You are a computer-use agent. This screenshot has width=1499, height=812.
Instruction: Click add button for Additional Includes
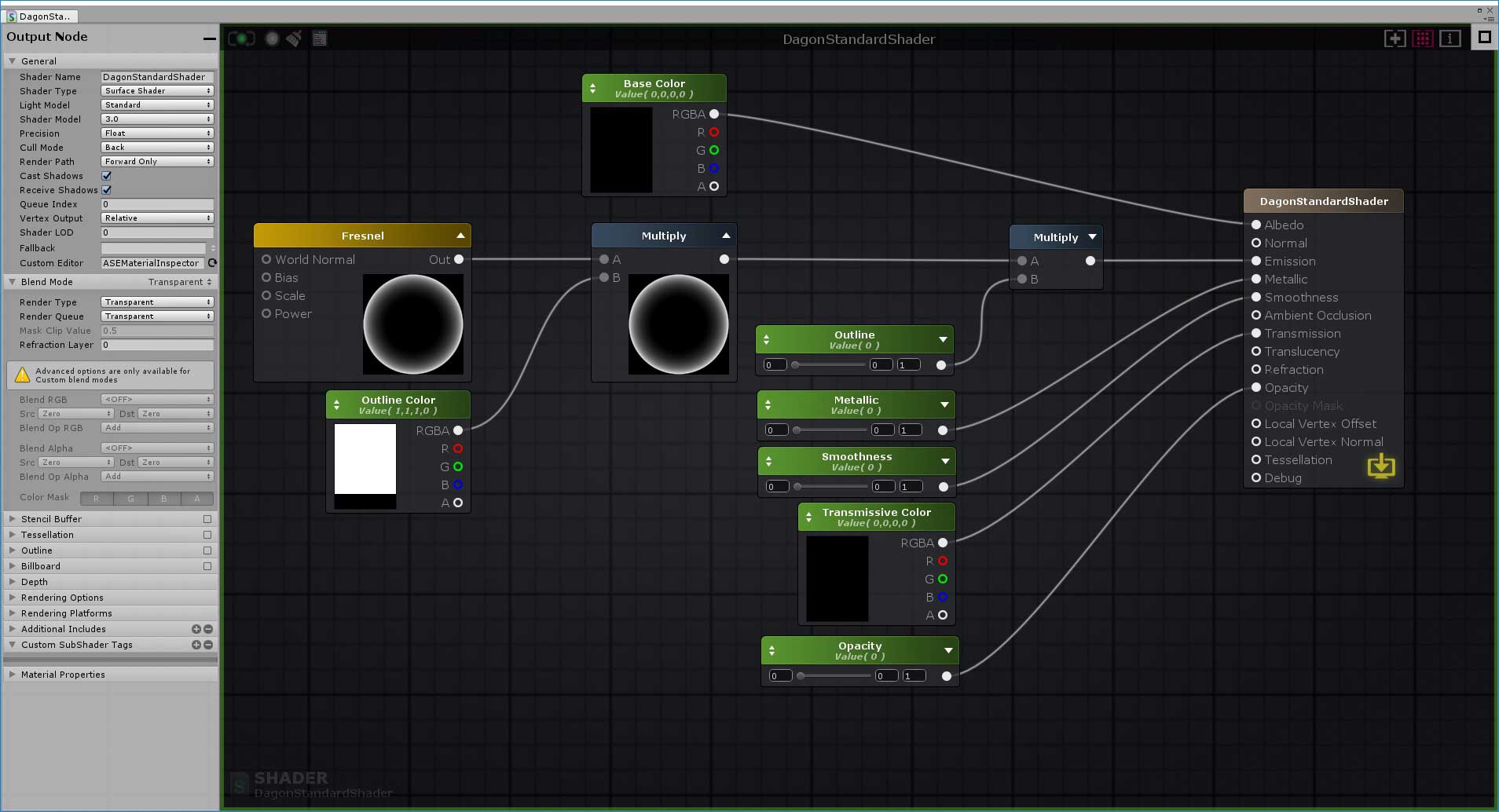[196, 629]
